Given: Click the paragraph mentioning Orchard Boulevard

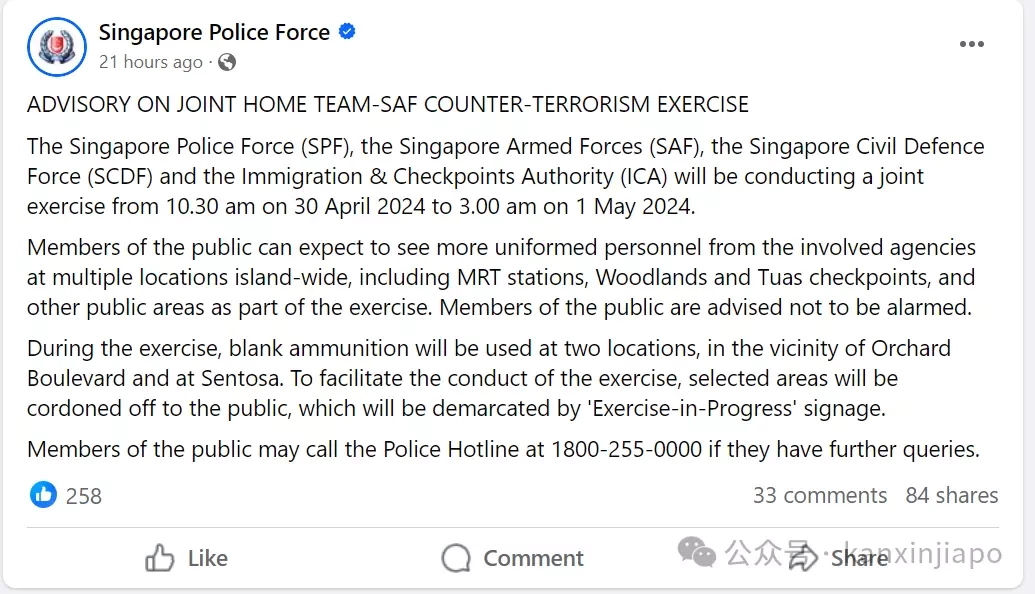Looking at the screenshot, I should coord(489,378).
